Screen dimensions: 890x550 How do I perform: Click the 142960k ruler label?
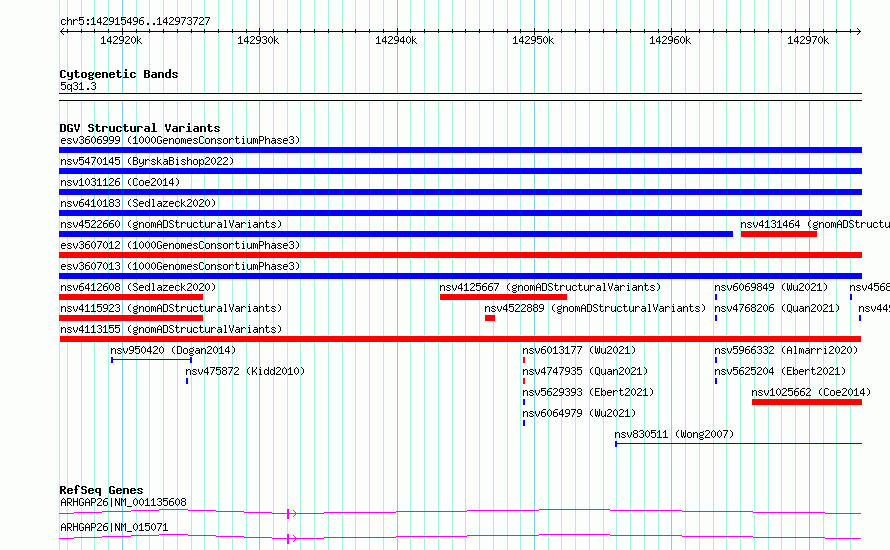coord(670,40)
